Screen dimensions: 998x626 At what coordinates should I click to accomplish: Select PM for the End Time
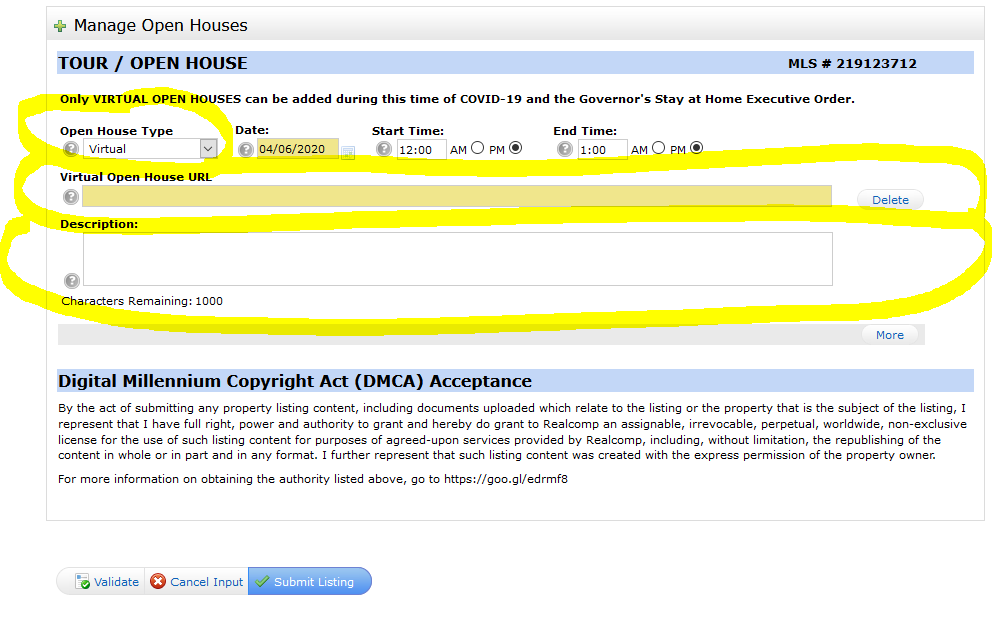(x=697, y=148)
